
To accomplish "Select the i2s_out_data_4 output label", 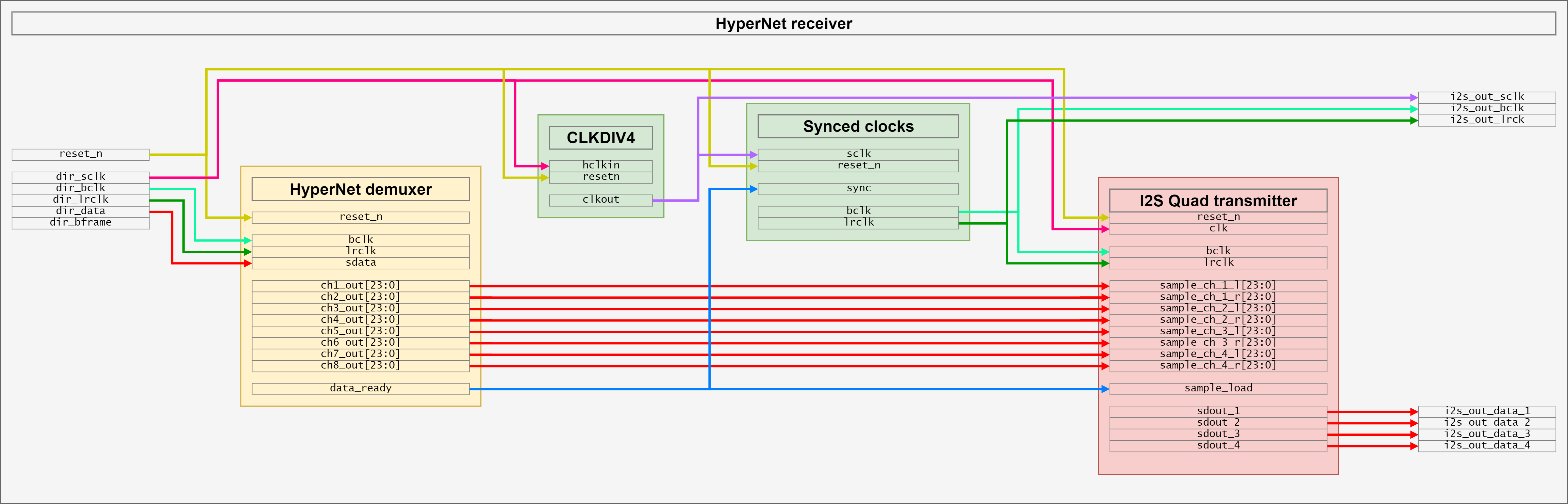I will (1486, 446).
